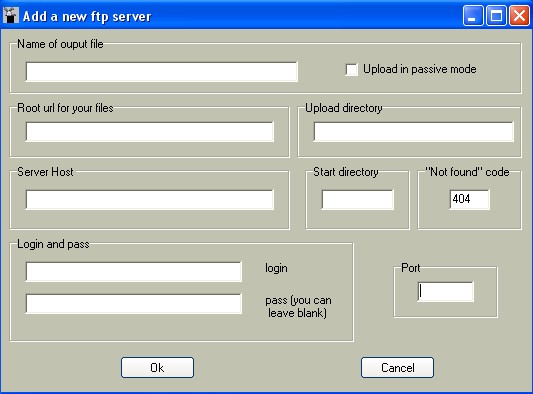Select the login text field
The width and height of the screenshot is (533, 394).
134,272
